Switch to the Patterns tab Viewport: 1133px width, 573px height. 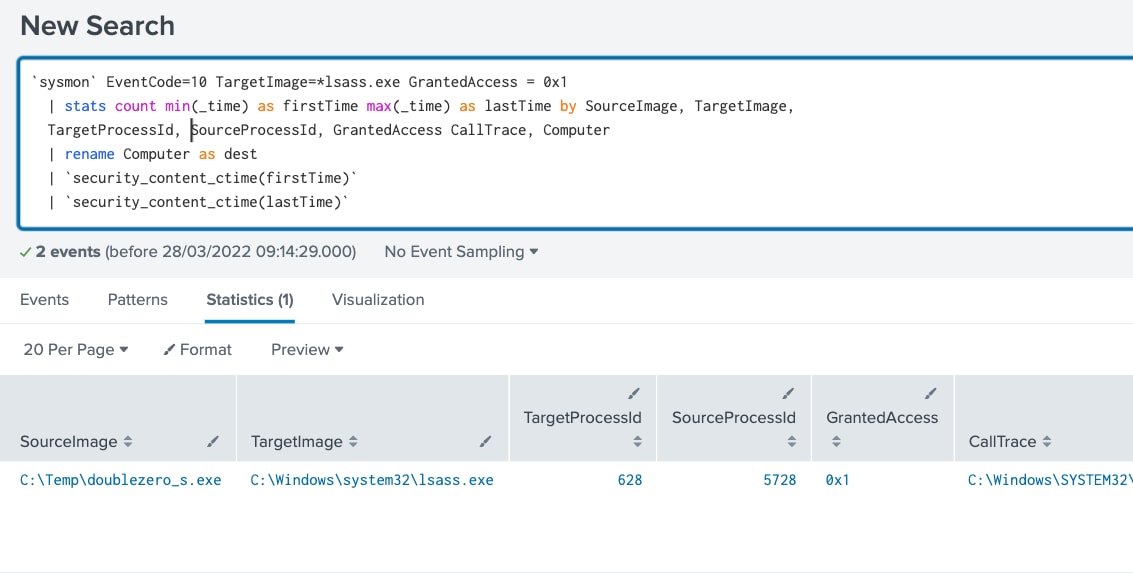137,300
